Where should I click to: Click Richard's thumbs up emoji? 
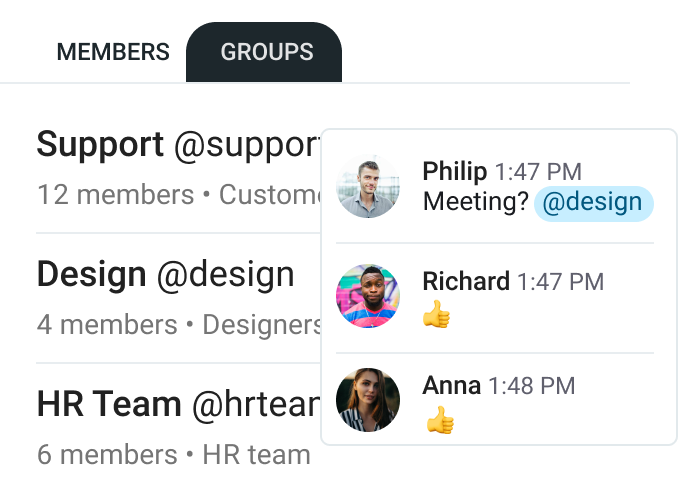(x=438, y=316)
